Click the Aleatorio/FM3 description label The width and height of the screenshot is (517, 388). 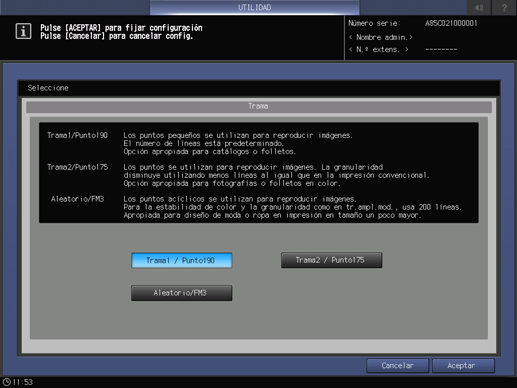click(77, 199)
